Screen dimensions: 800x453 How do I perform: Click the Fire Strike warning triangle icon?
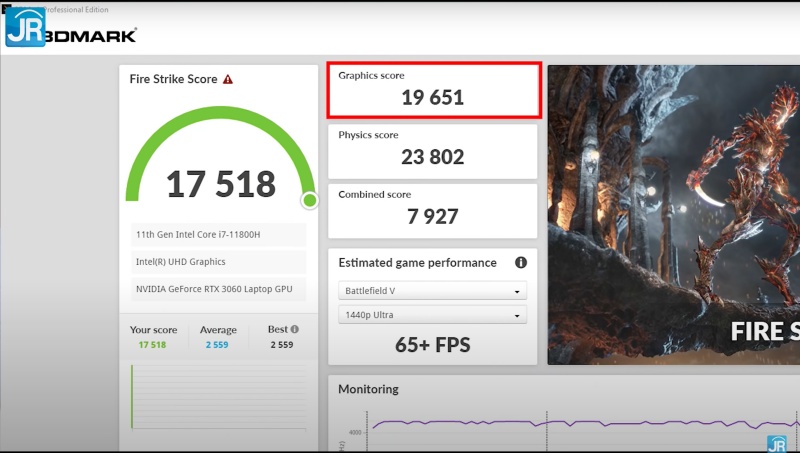point(228,79)
